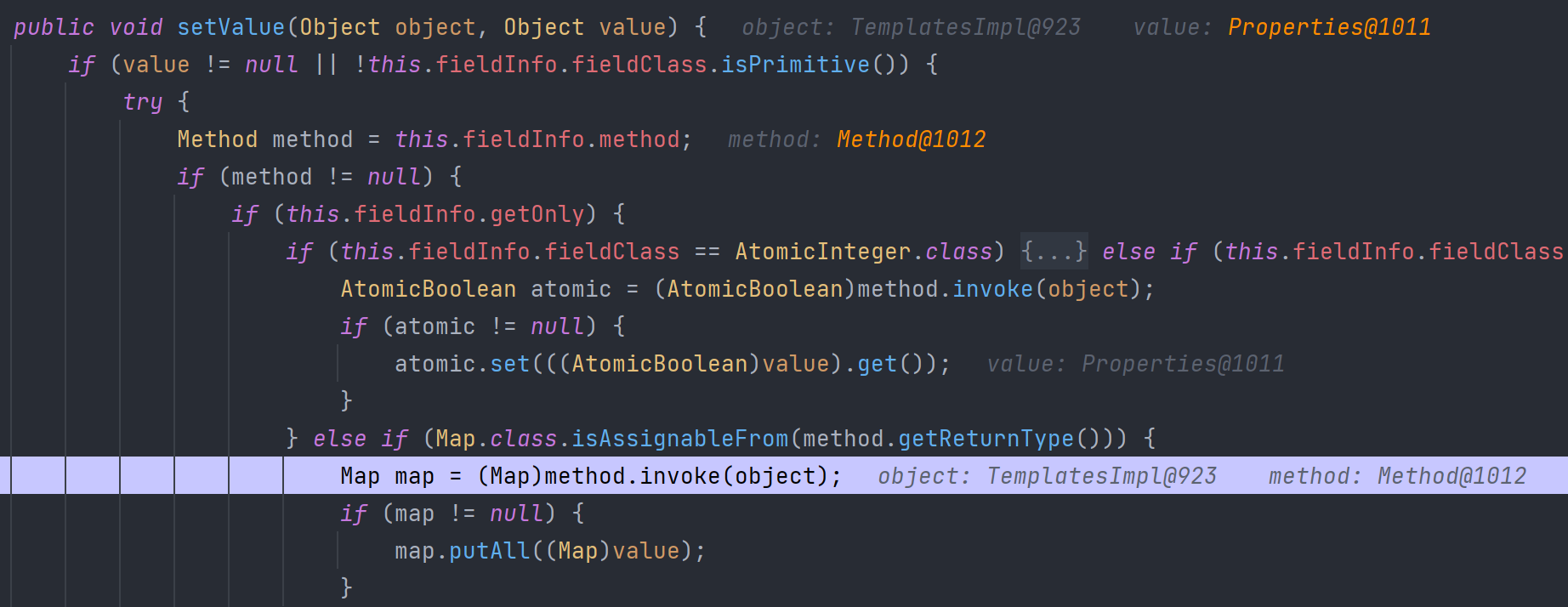This screenshot has width=1568, height=607.
Task: Click the setValue method name
Action: coord(231,27)
